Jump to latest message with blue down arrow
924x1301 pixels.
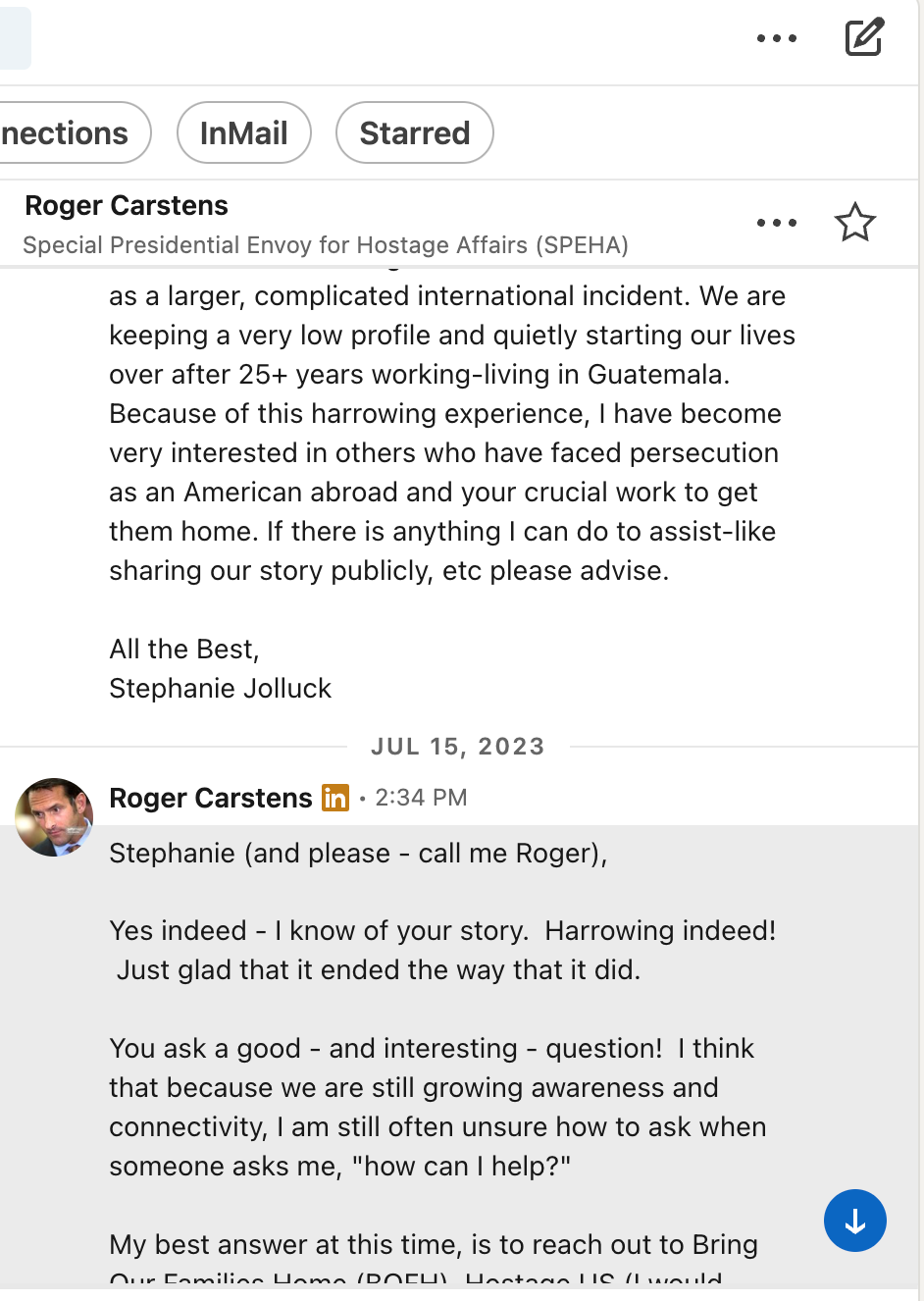[x=854, y=1221]
